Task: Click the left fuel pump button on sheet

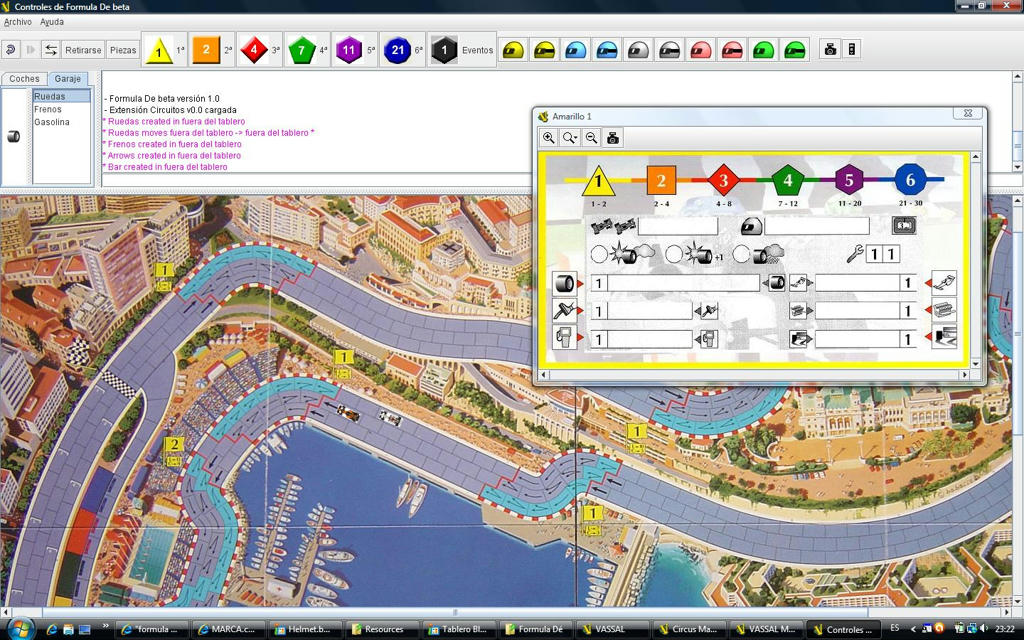Action: click(564, 338)
